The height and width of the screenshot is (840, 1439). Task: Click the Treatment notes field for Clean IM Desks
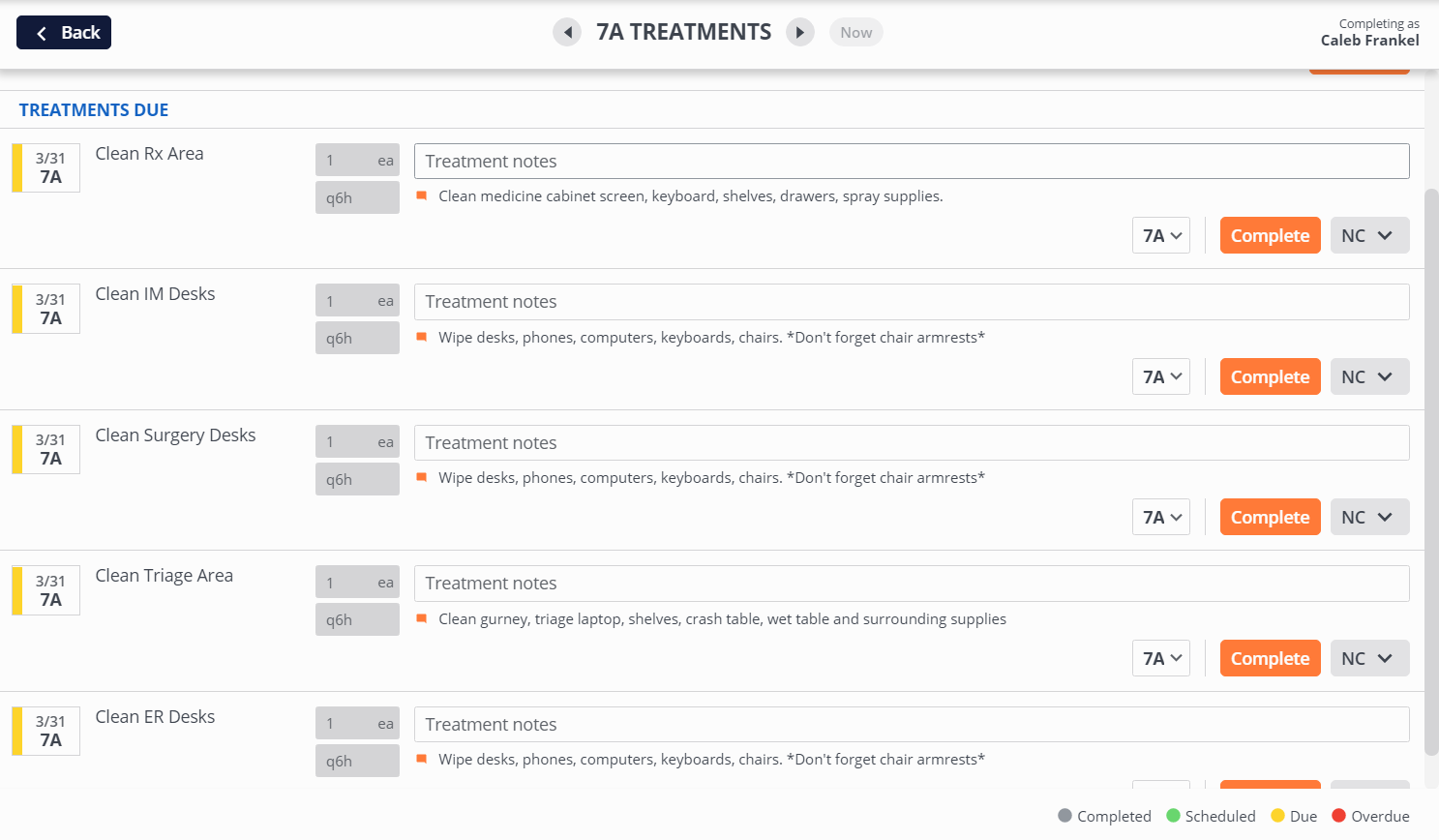tap(911, 302)
